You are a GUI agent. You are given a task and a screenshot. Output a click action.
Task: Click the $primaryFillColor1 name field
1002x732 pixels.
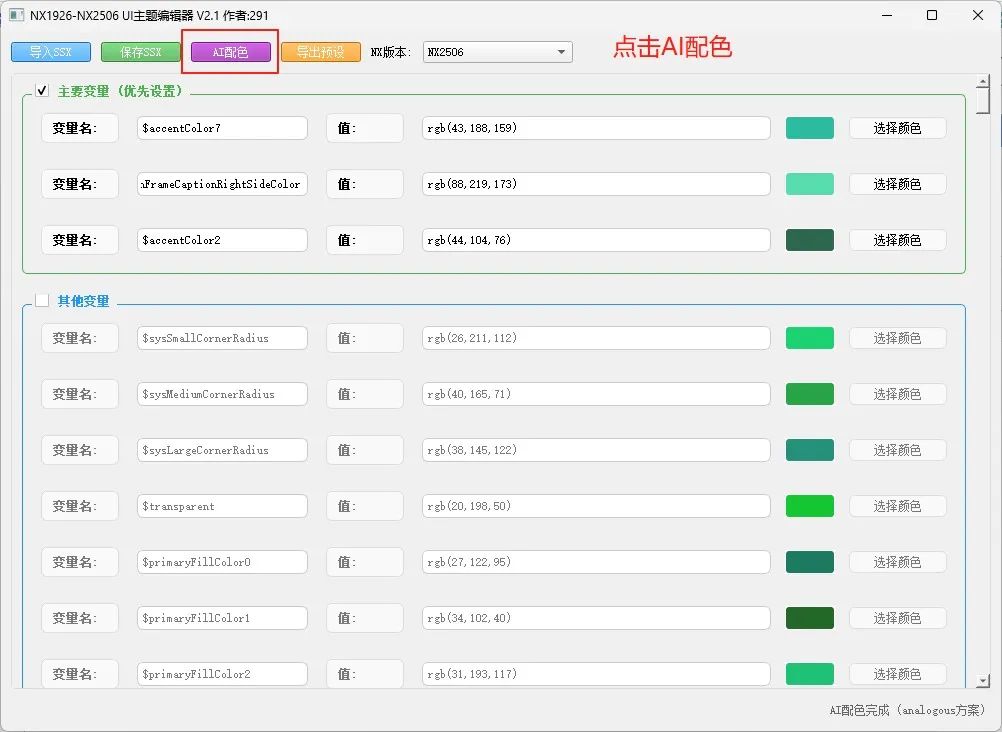pyautogui.click(x=222, y=618)
